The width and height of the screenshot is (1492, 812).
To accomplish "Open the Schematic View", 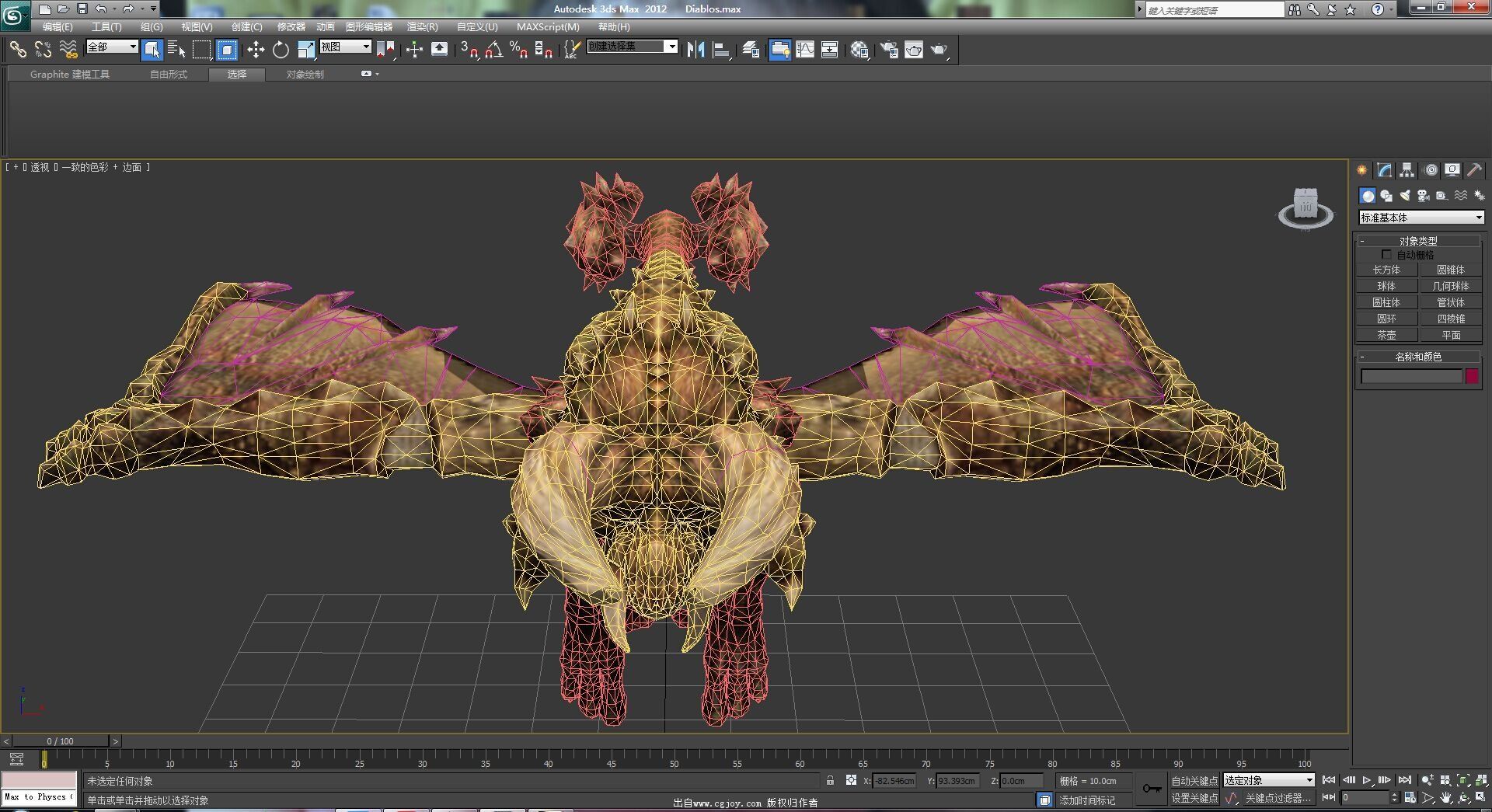I will point(830,50).
